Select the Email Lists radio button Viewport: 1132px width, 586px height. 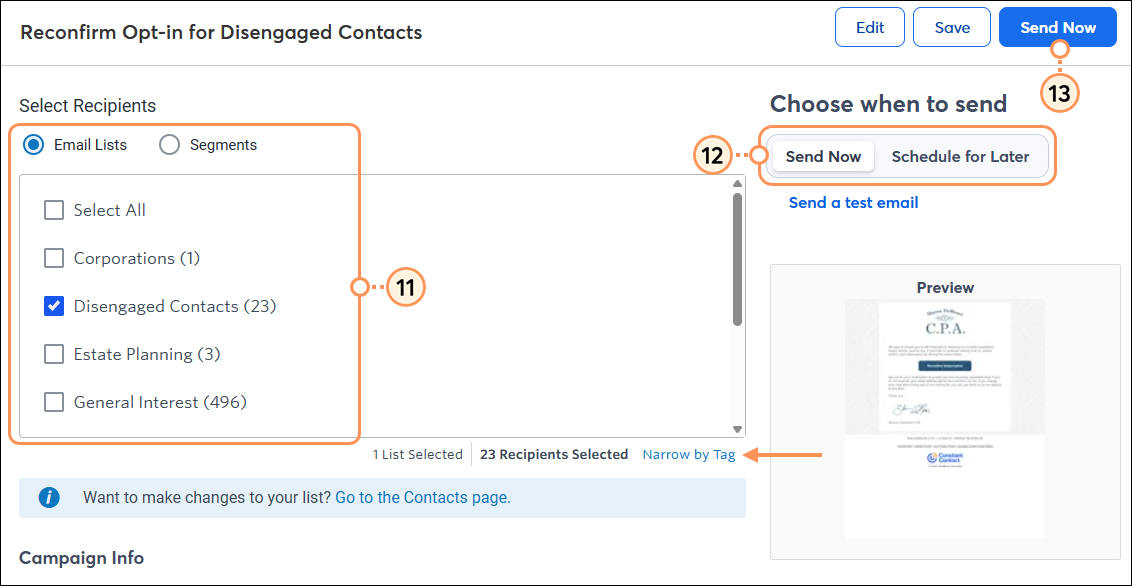click(34, 144)
